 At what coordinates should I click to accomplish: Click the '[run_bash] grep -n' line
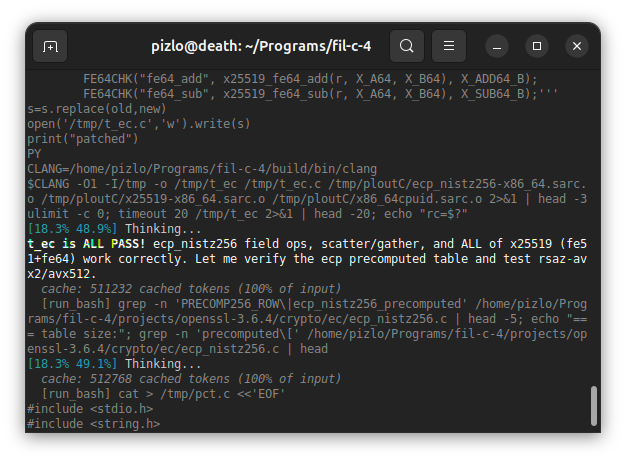(307, 326)
